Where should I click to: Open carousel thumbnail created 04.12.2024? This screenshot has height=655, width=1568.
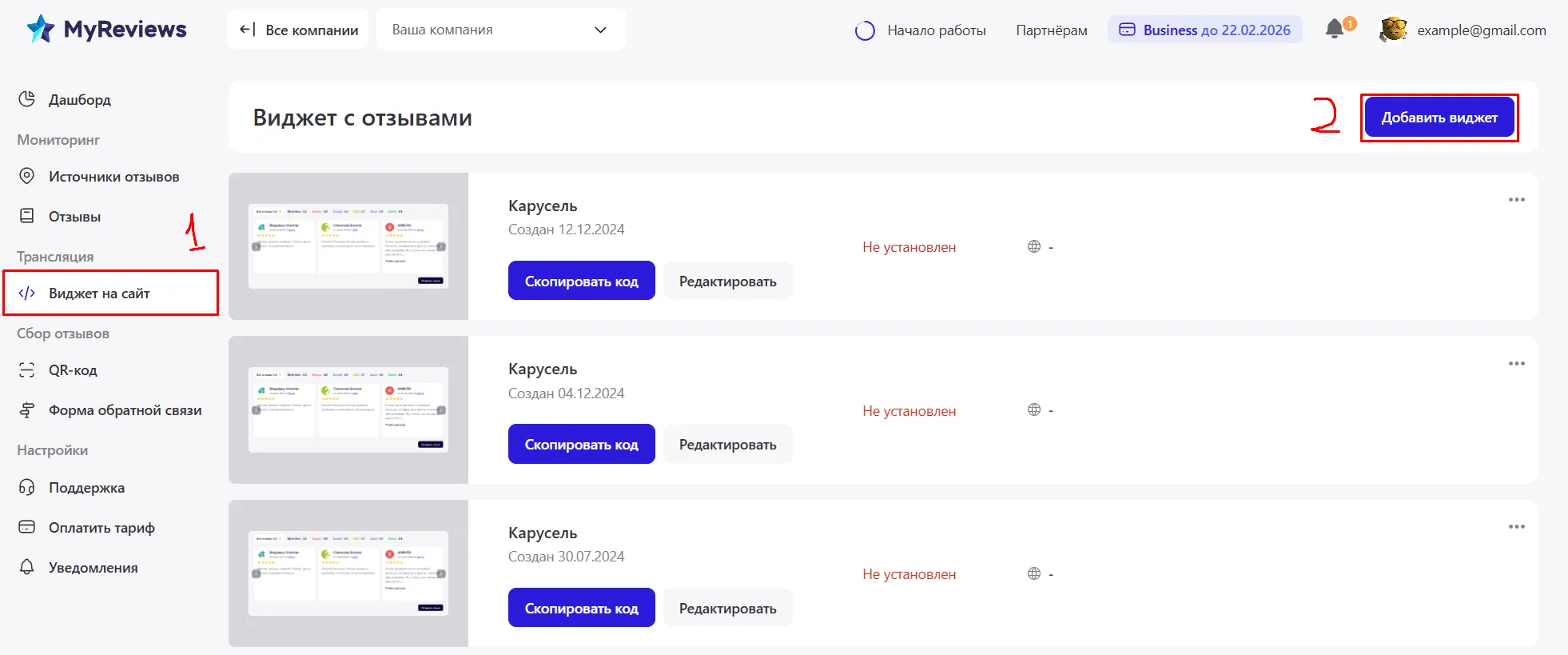(x=348, y=409)
